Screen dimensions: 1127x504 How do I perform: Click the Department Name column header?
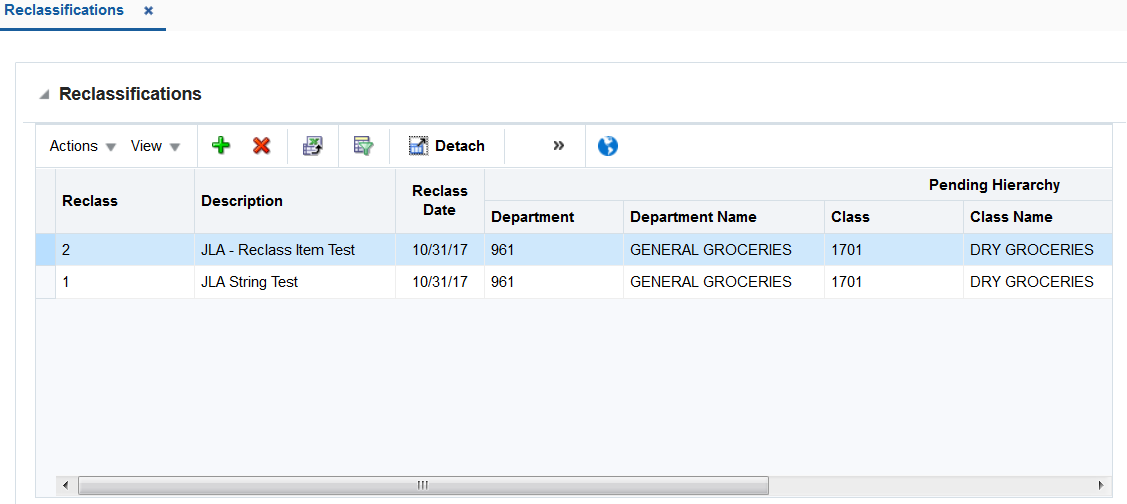tap(724, 216)
